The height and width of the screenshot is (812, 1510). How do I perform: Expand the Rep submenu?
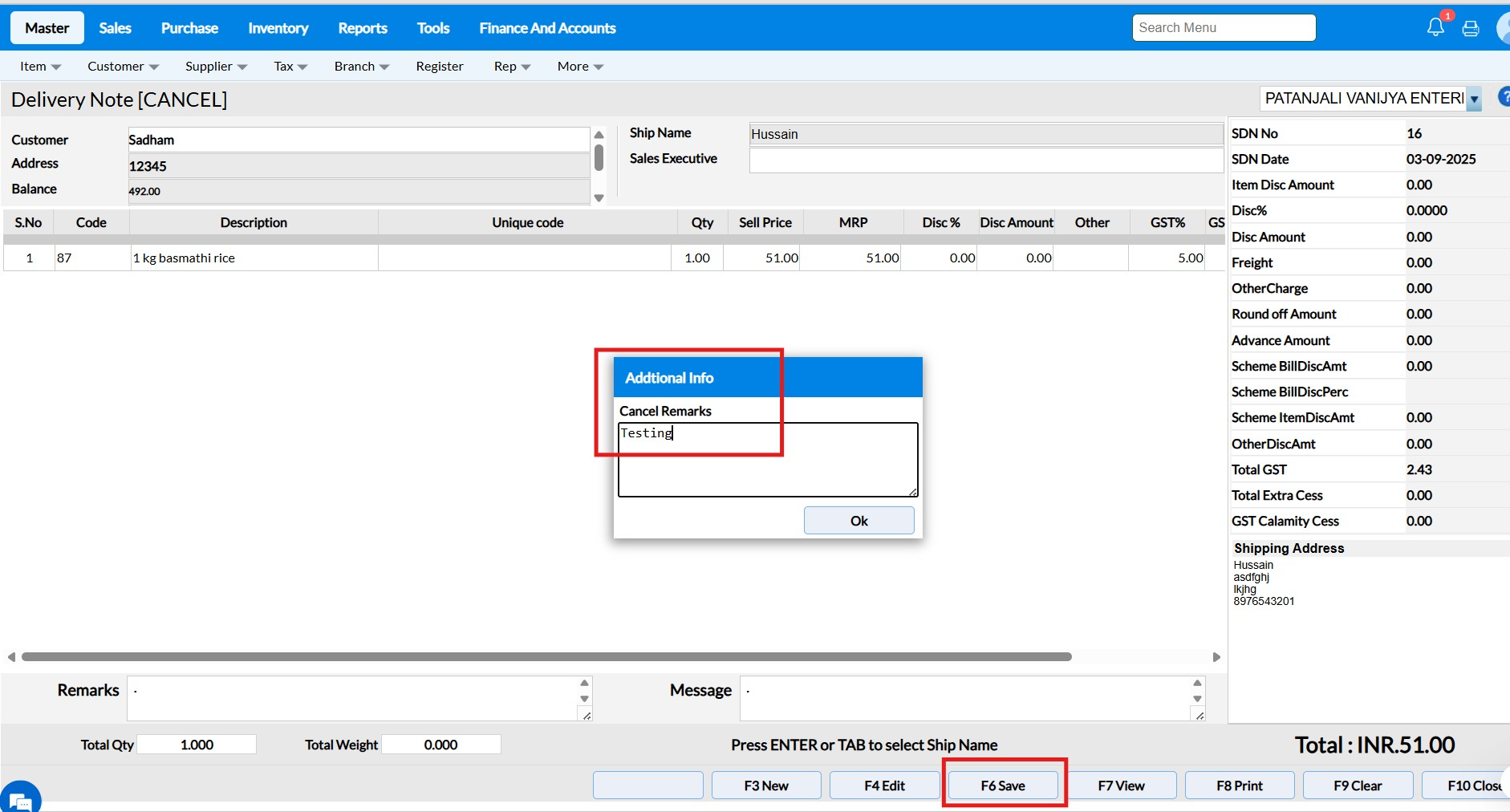point(513,67)
